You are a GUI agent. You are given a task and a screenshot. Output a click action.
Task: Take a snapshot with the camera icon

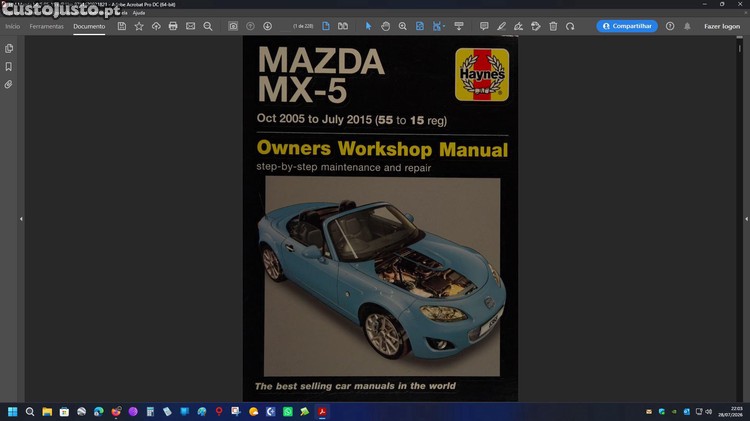tap(233, 26)
